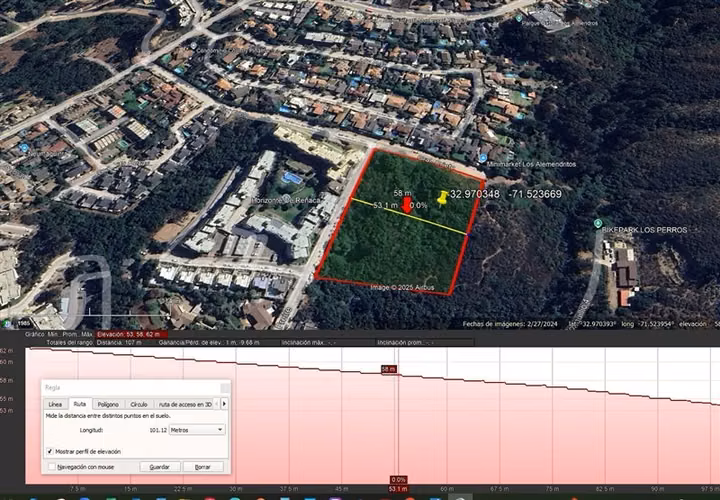720x500 pixels.
Task: Click the 53.1 m distance label on profile axis
Action: [398, 489]
